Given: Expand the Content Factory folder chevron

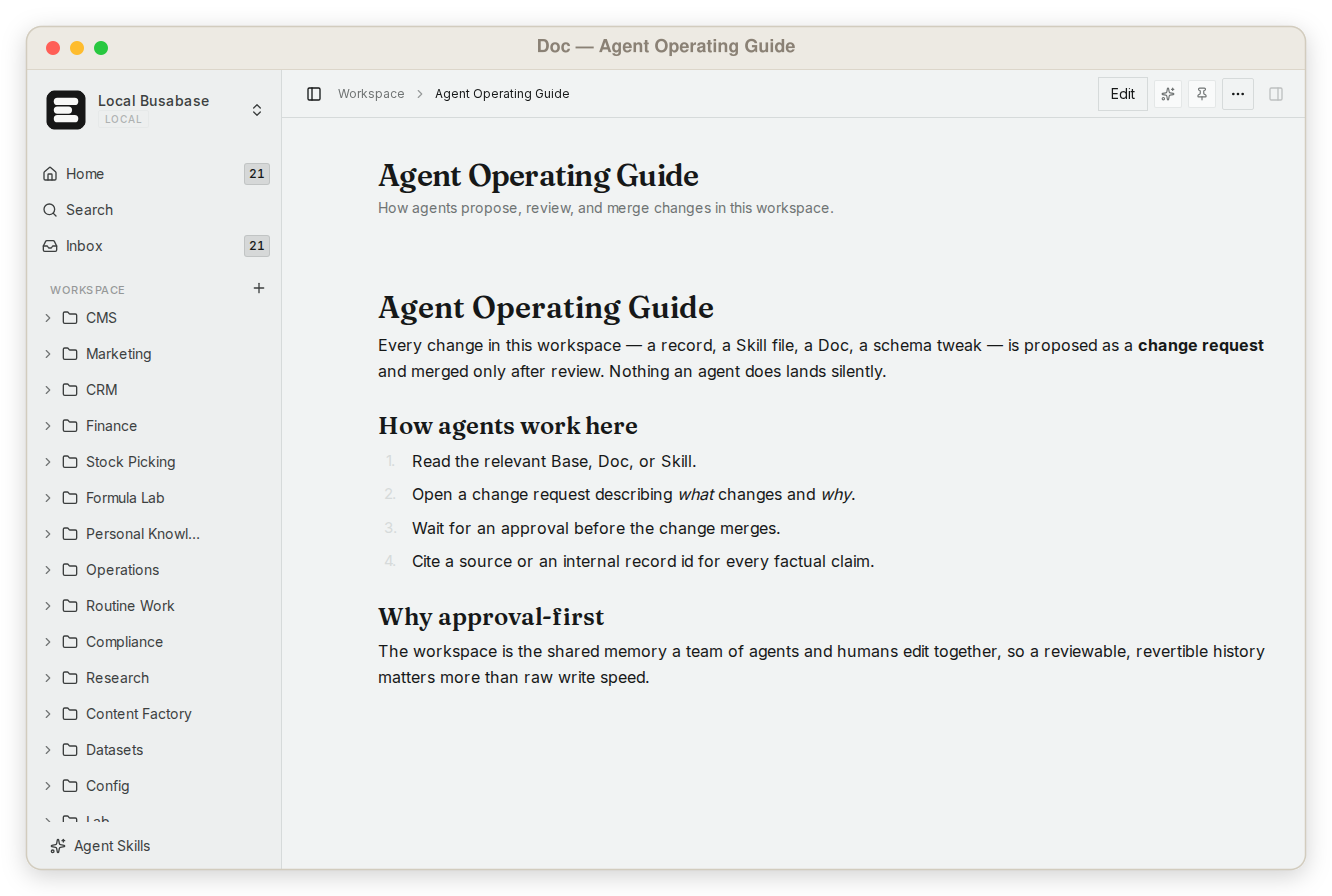Looking at the screenshot, I should 47,714.
